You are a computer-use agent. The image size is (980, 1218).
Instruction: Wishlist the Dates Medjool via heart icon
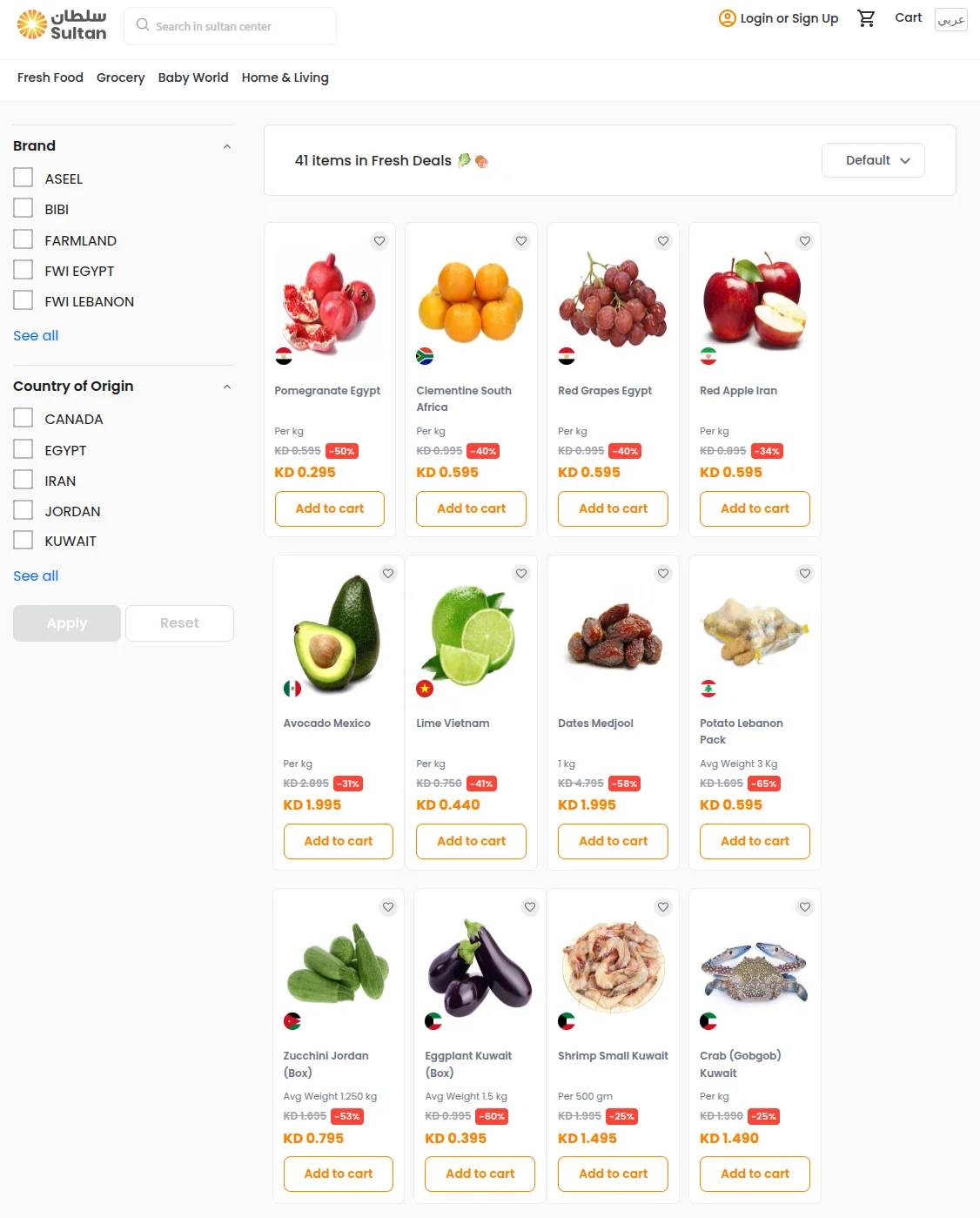click(x=663, y=574)
